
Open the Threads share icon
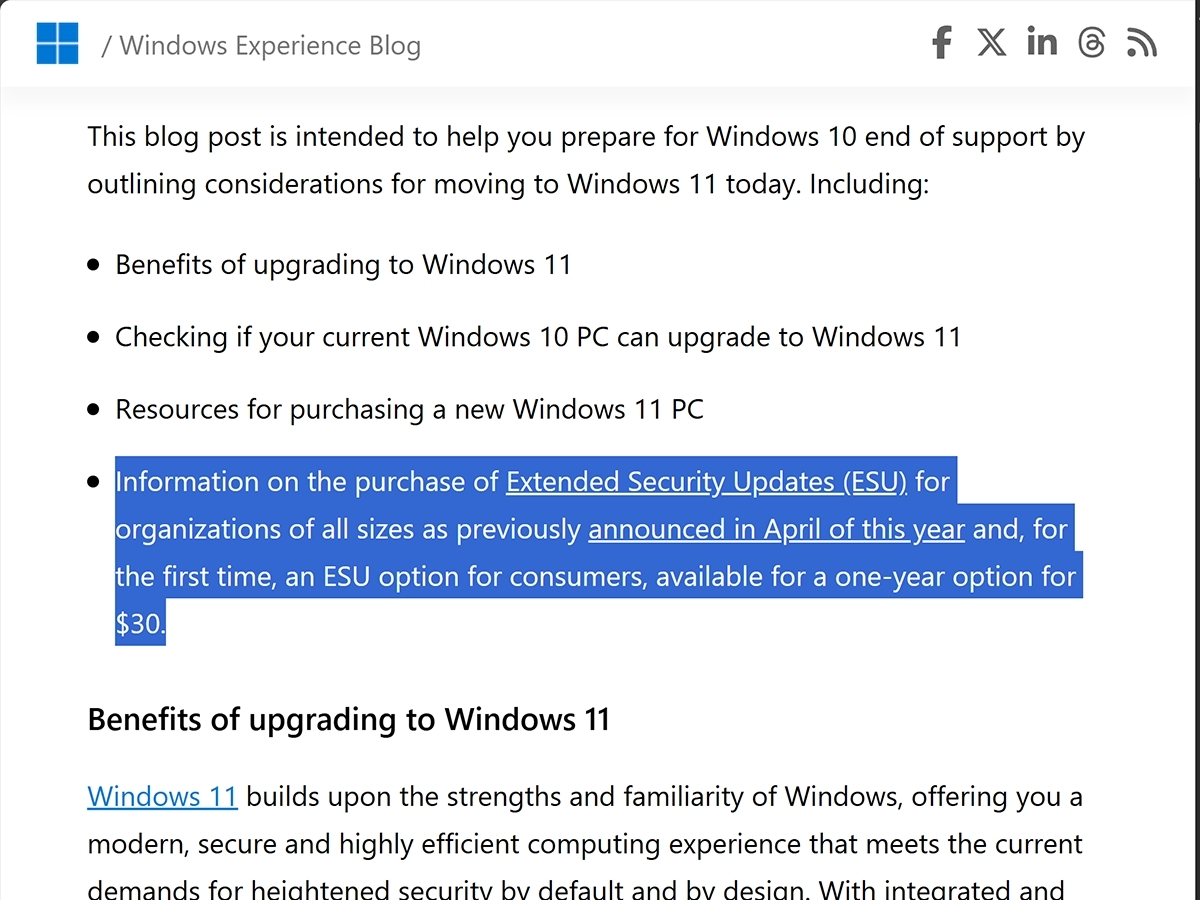click(x=1092, y=43)
